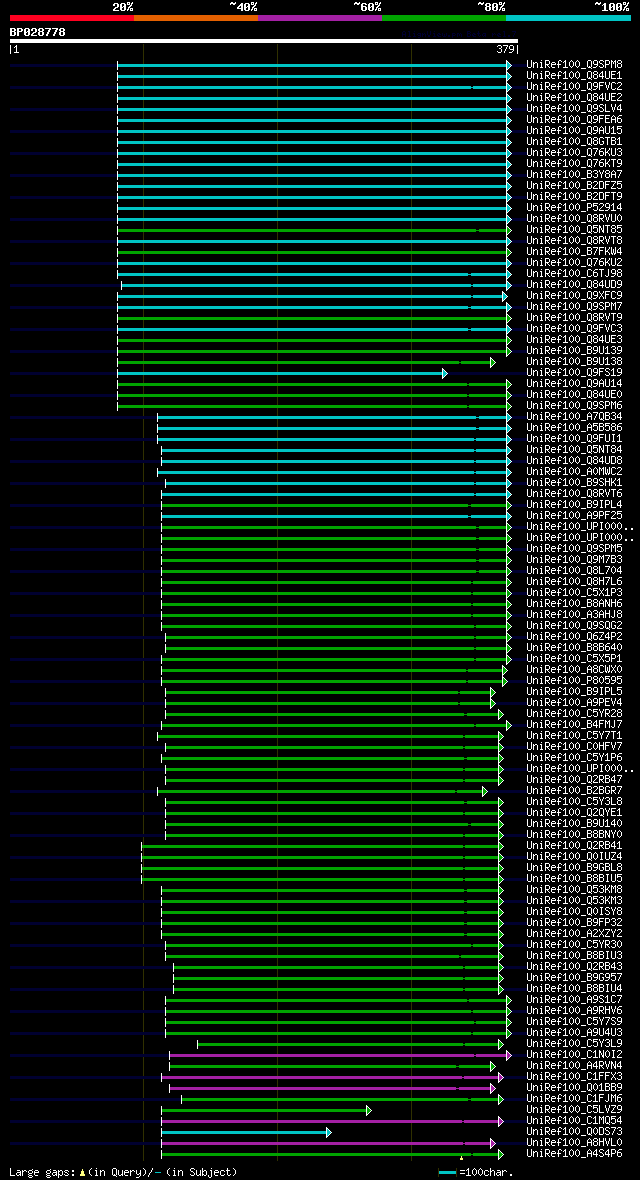
Task: Open hit UniRef100_B9FP32
Action: pyautogui.click(x=574, y=923)
